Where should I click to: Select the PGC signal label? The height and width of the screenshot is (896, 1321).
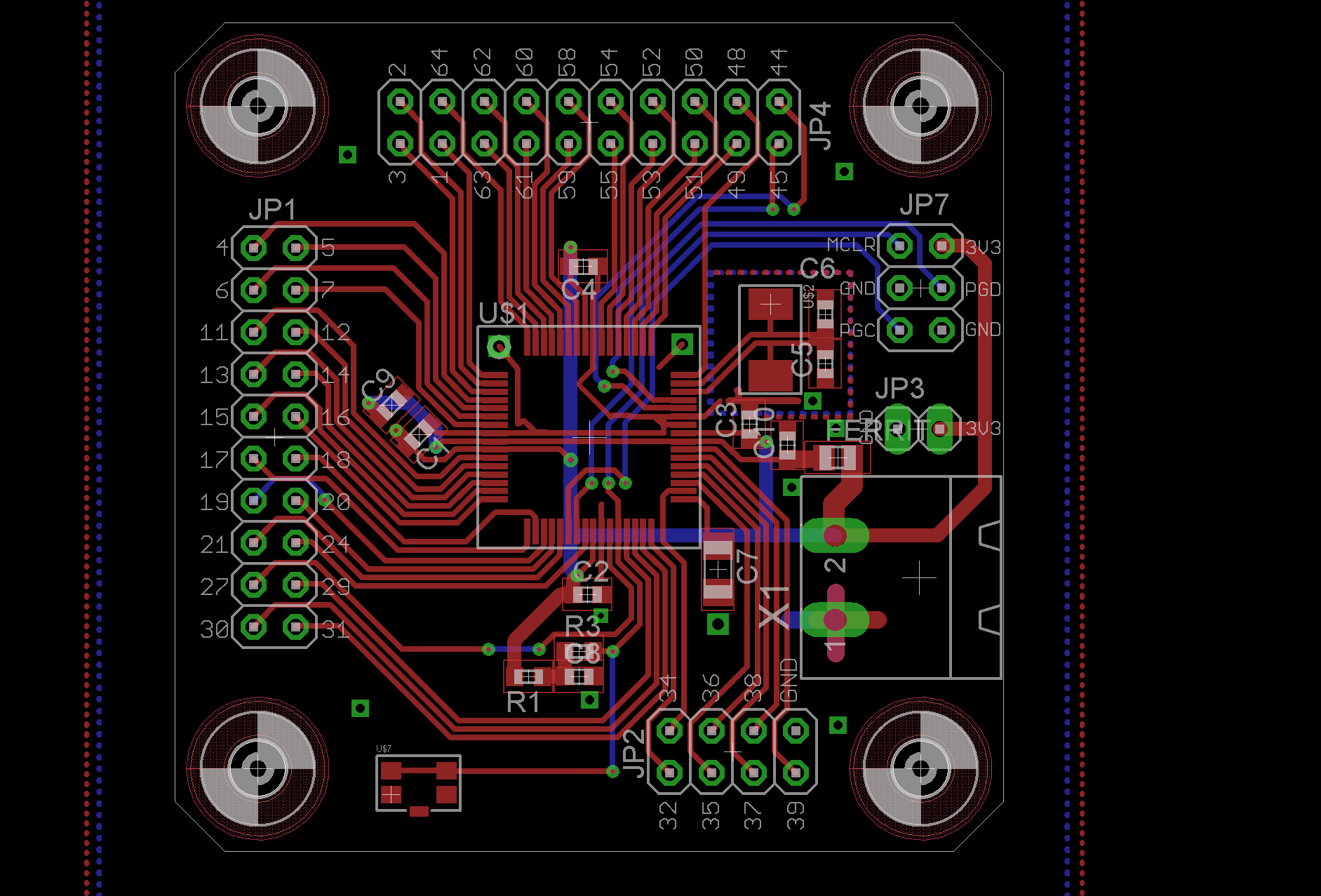pyautogui.click(x=857, y=330)
